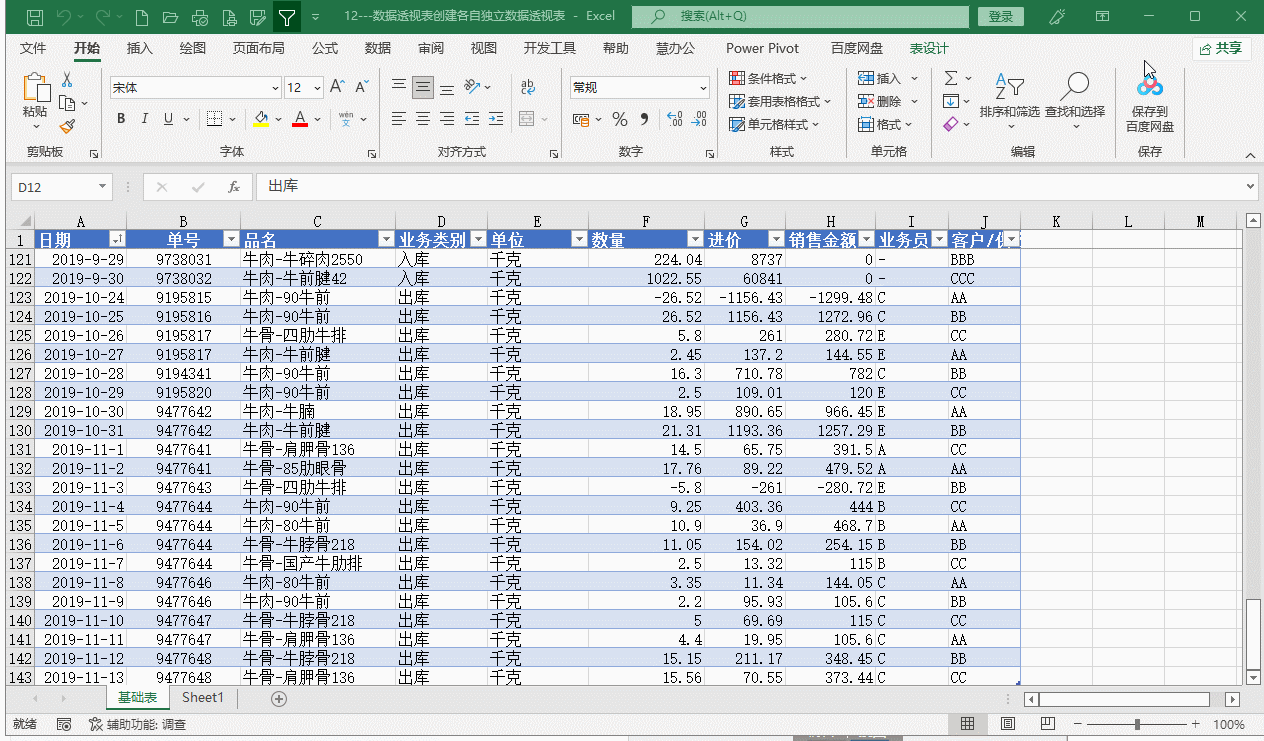Screen dimensions: 1264x741
Task: Click the Percent Style icon
Action: 620,119
